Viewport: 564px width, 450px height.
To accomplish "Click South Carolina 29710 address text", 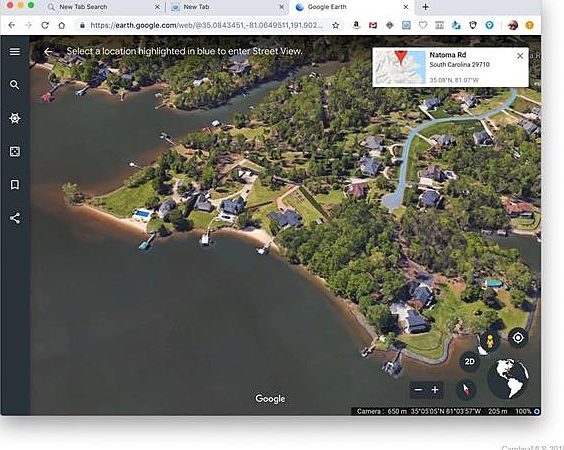I will click(459, 65).
